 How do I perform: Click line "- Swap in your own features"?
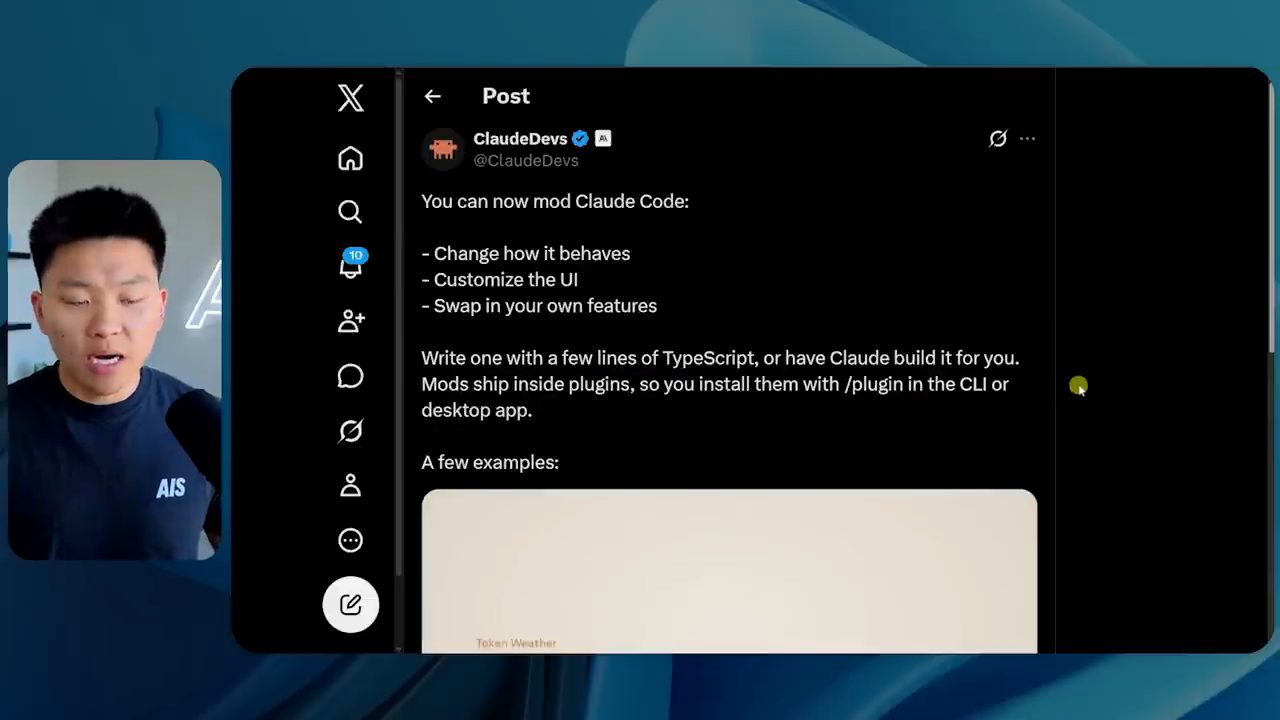coord(539,306)
